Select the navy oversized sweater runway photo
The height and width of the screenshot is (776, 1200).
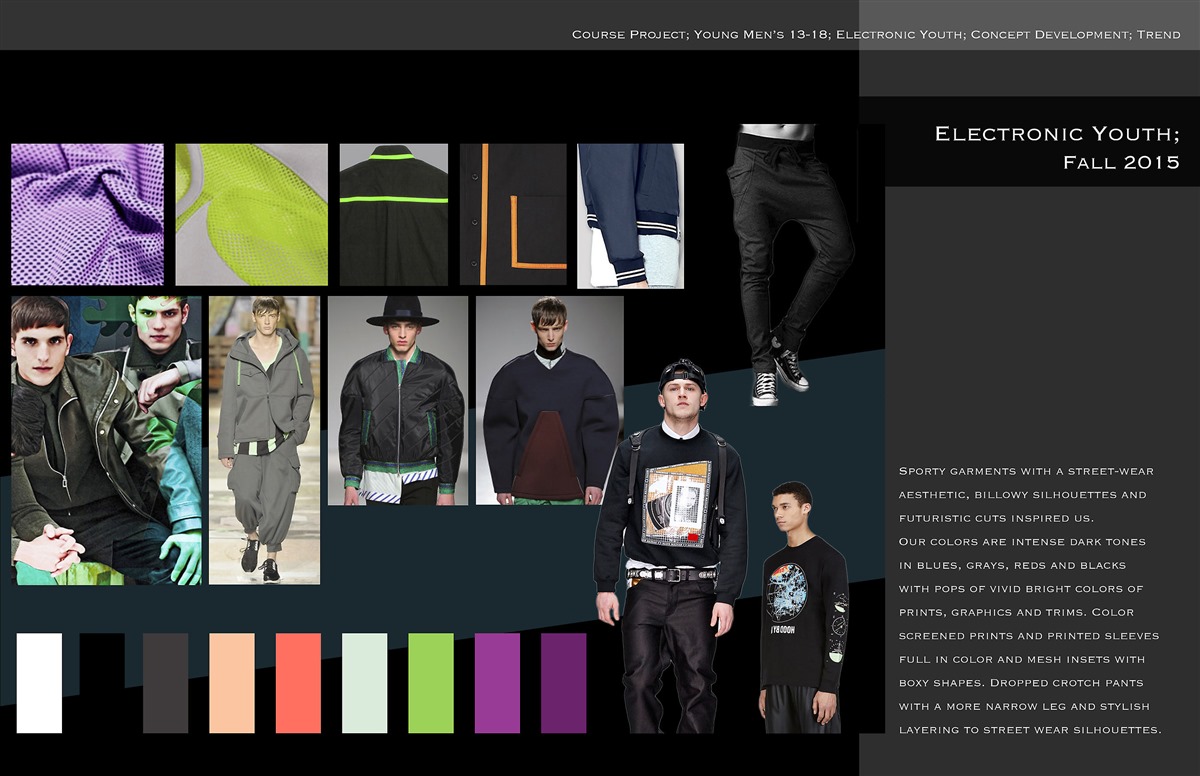550,400
